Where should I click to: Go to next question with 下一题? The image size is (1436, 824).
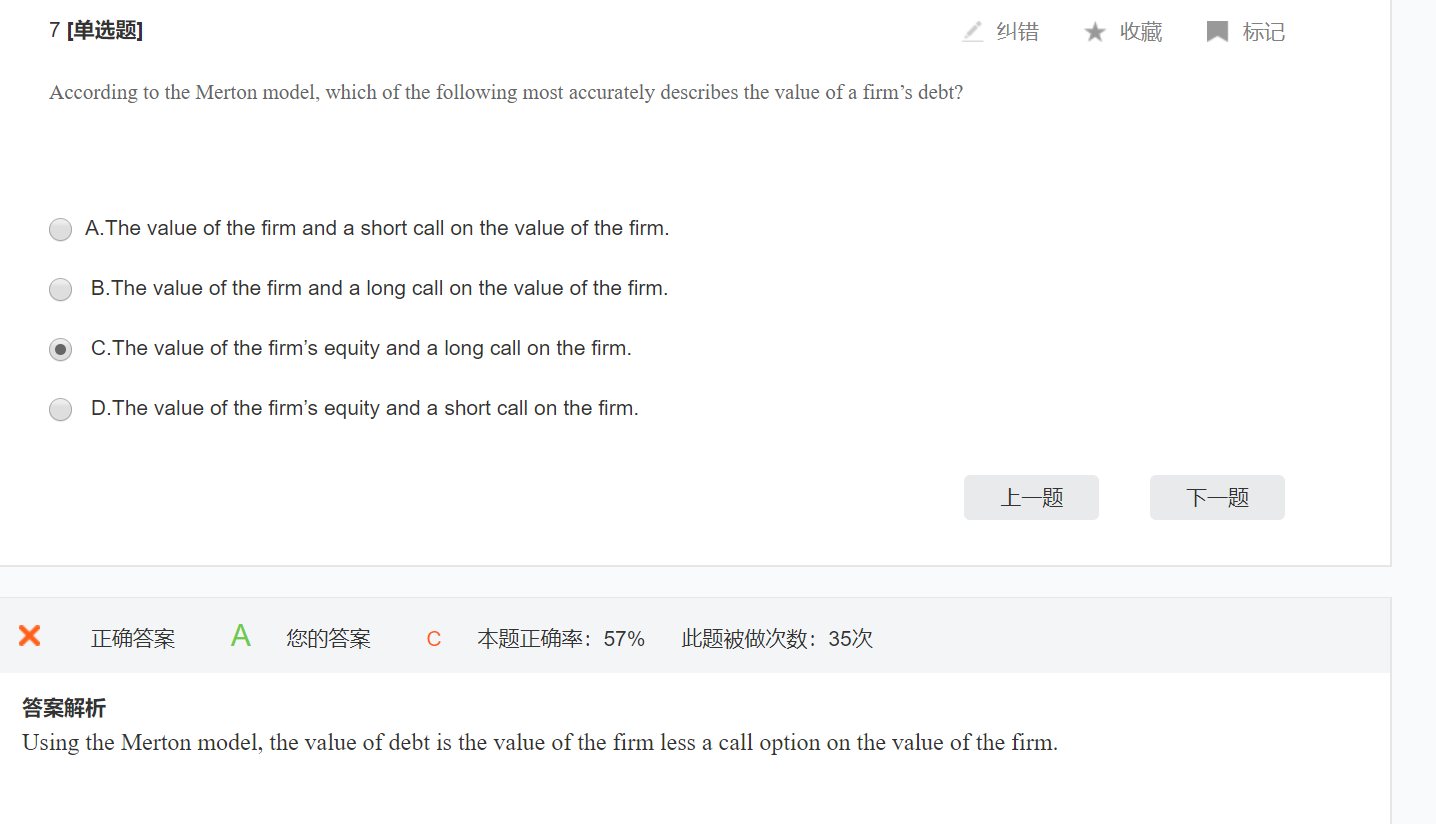pyautogui.click(x=1217, y=497)
